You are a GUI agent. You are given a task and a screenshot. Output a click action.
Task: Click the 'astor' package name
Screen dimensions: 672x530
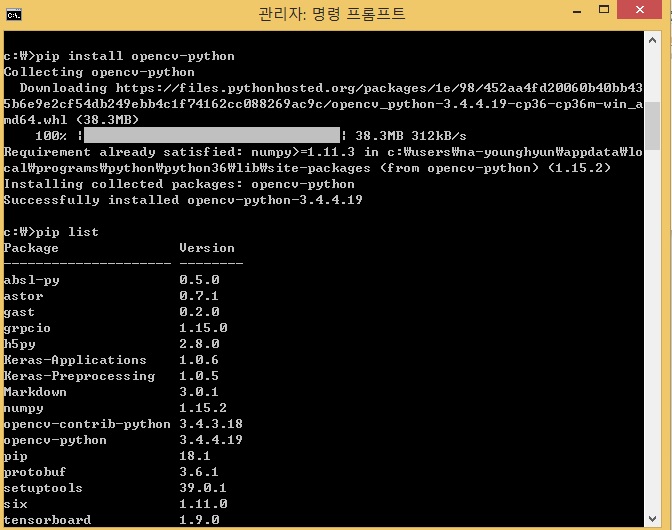23,296
